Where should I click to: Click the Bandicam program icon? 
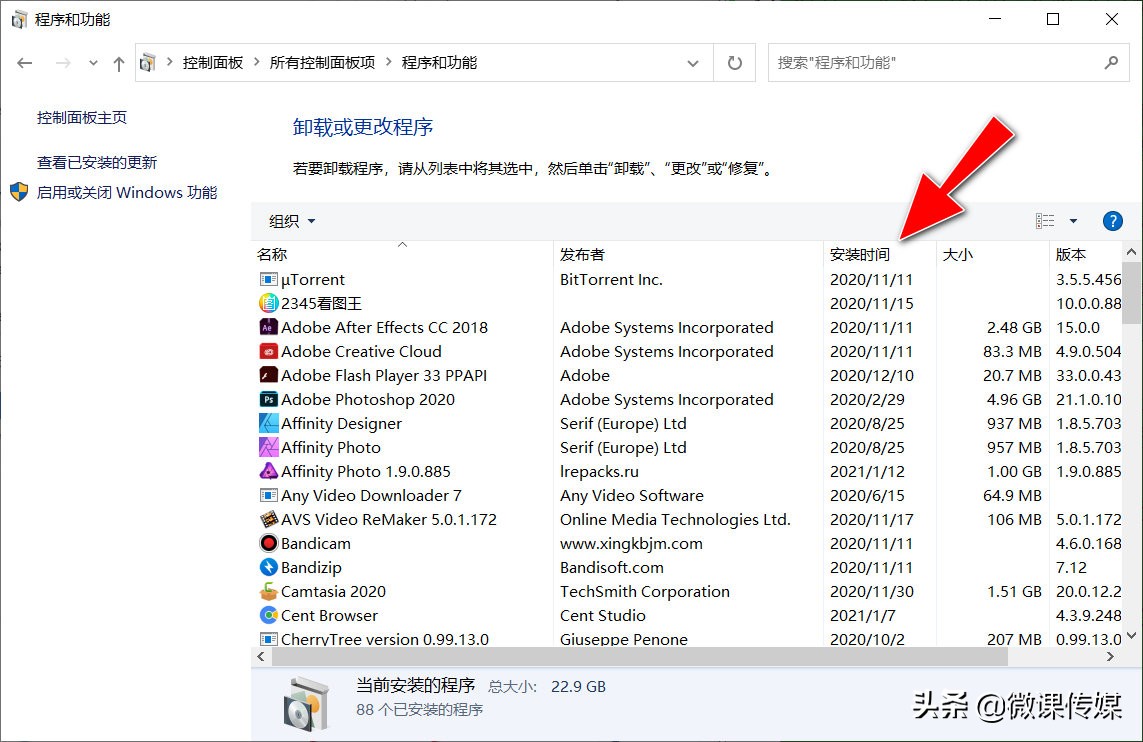pos(268,543)
